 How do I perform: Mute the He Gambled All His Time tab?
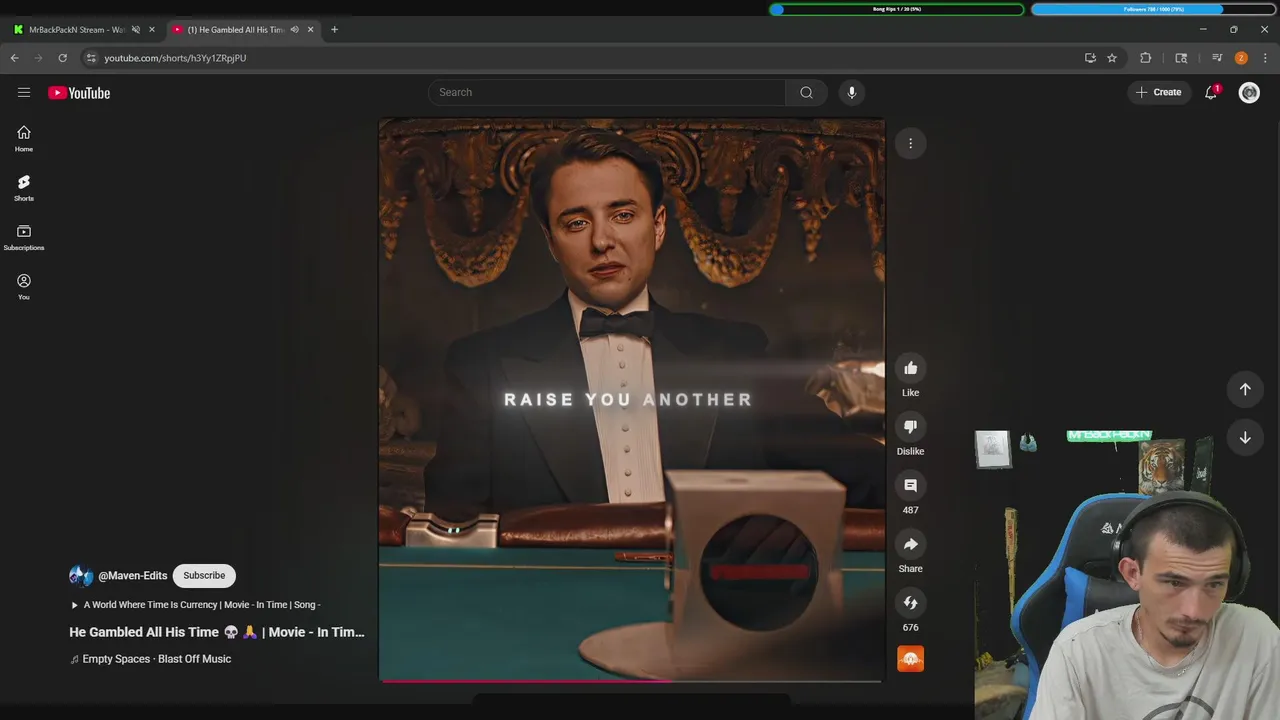coord(294,29)
